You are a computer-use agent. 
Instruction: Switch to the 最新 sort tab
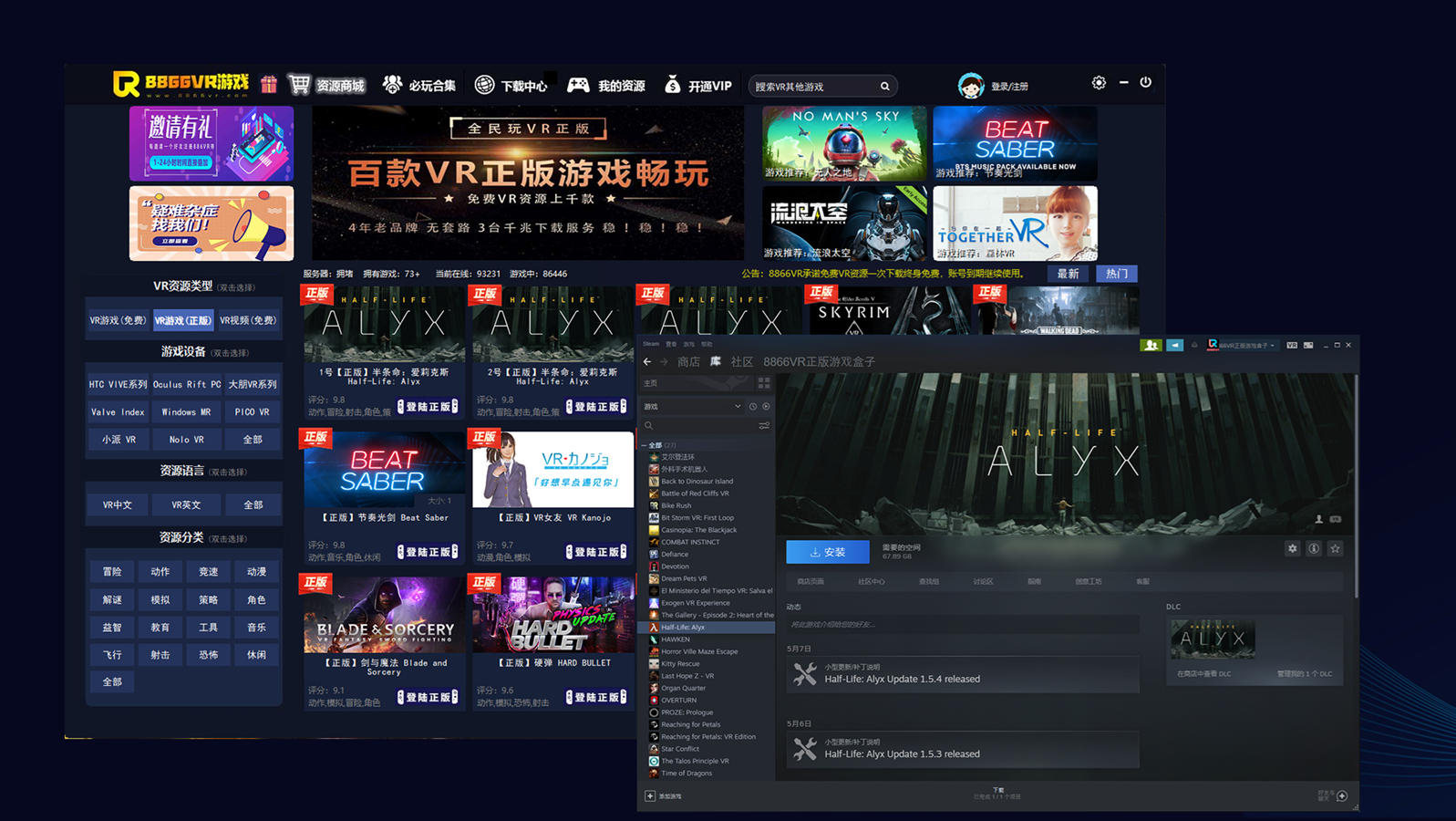tap(1068, 274)
